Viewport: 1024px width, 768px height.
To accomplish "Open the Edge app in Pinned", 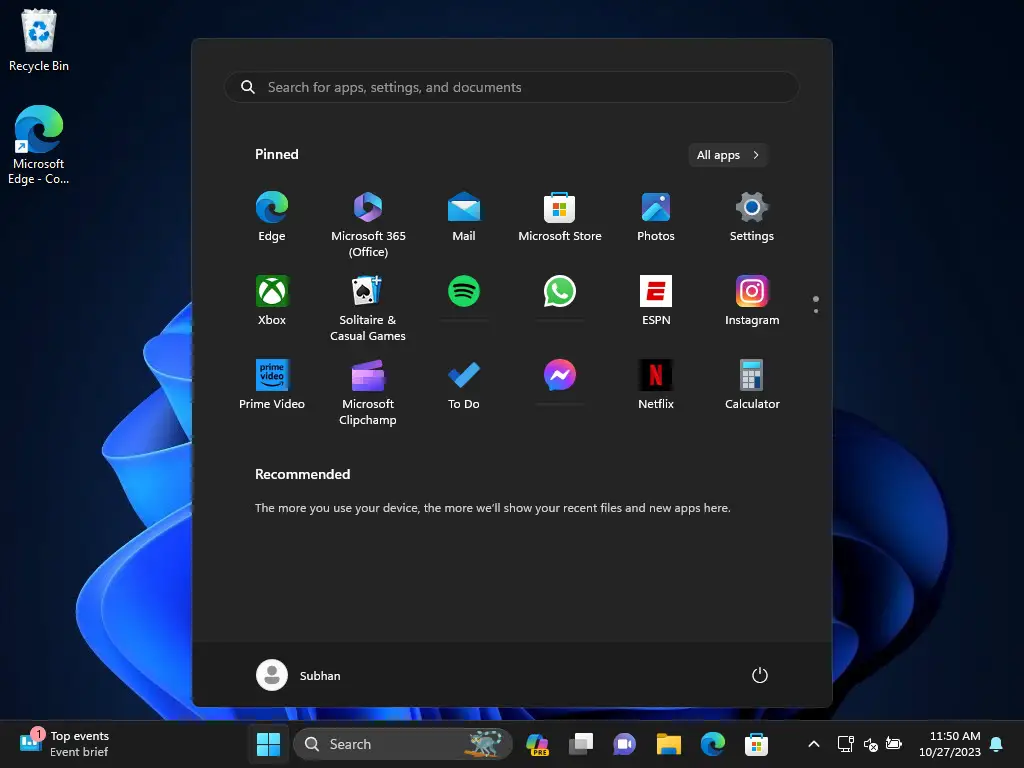I will point(272,217).
